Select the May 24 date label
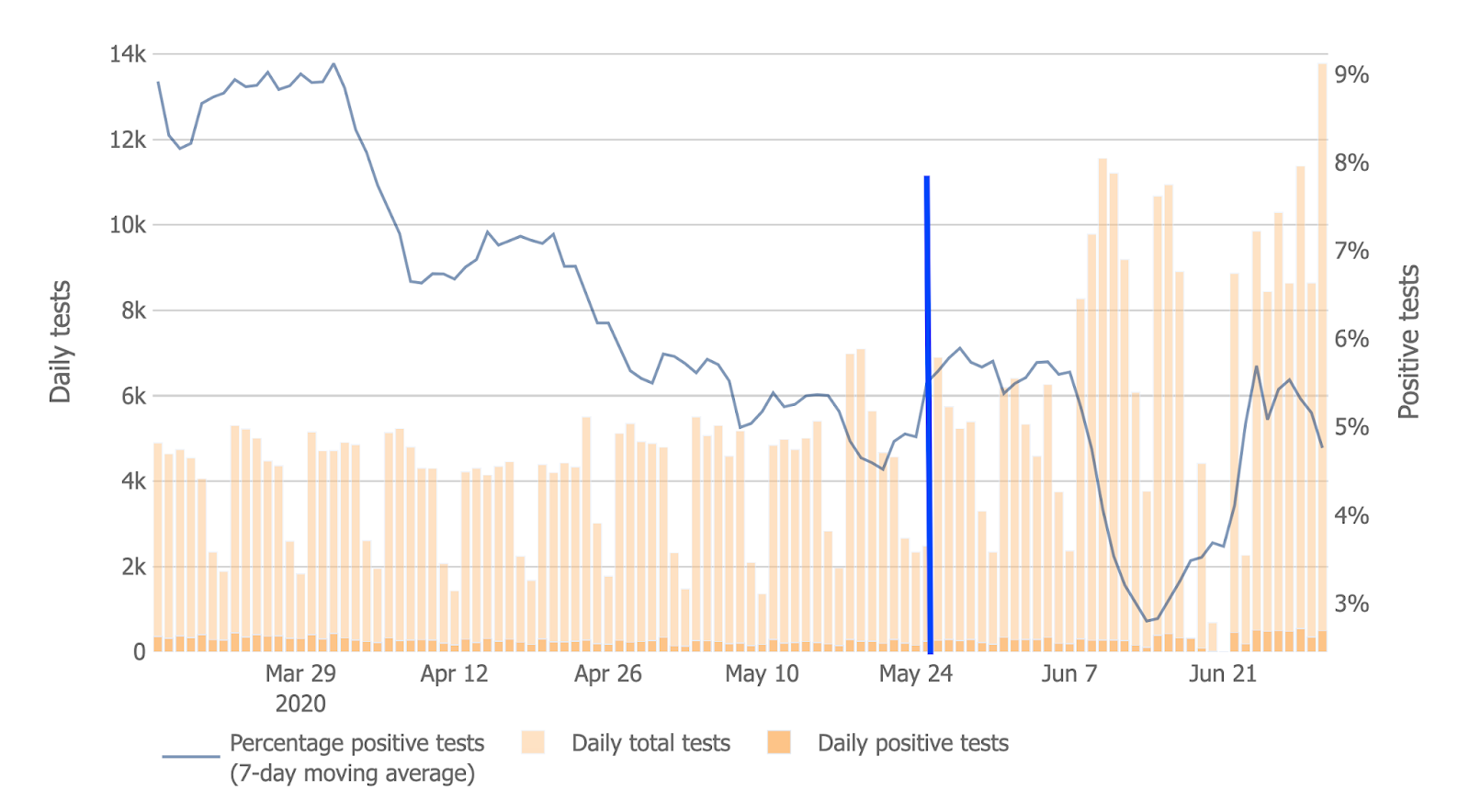The image size is (1470, 812). (x=915, y=674)
